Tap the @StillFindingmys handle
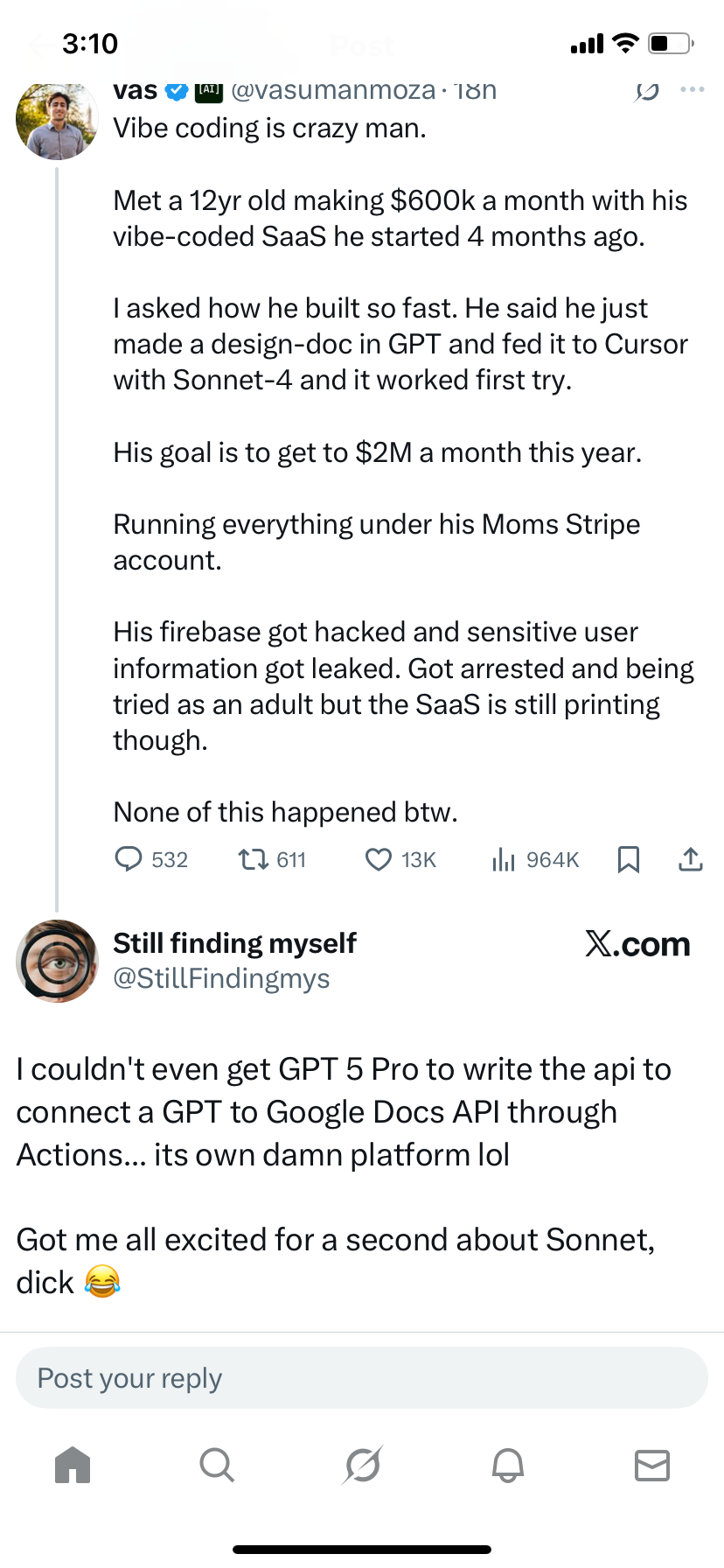The height and width of the screenshot is (1568, 724). pos(221,978)
